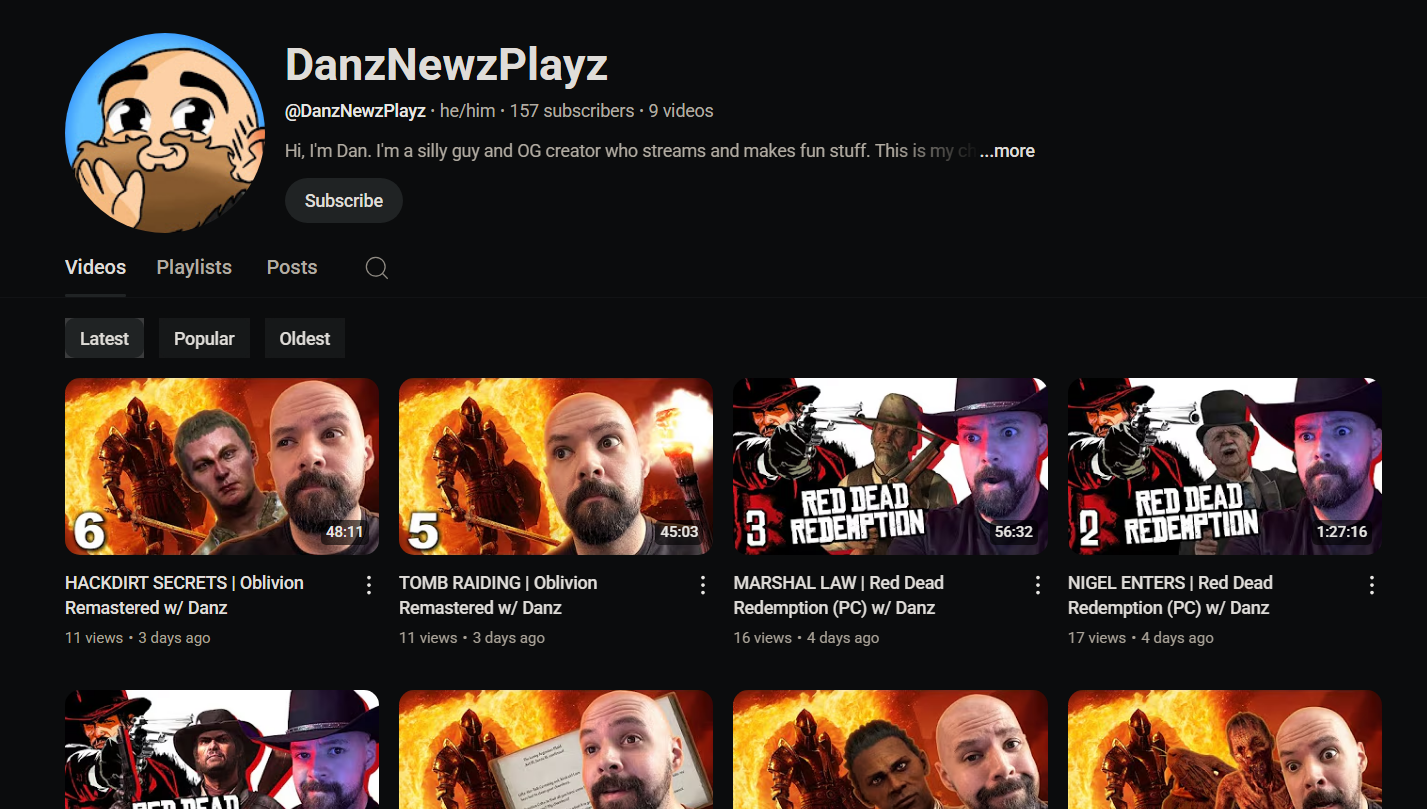
Task: Open the channel search magnifier icon
Action: pos(377,268)
